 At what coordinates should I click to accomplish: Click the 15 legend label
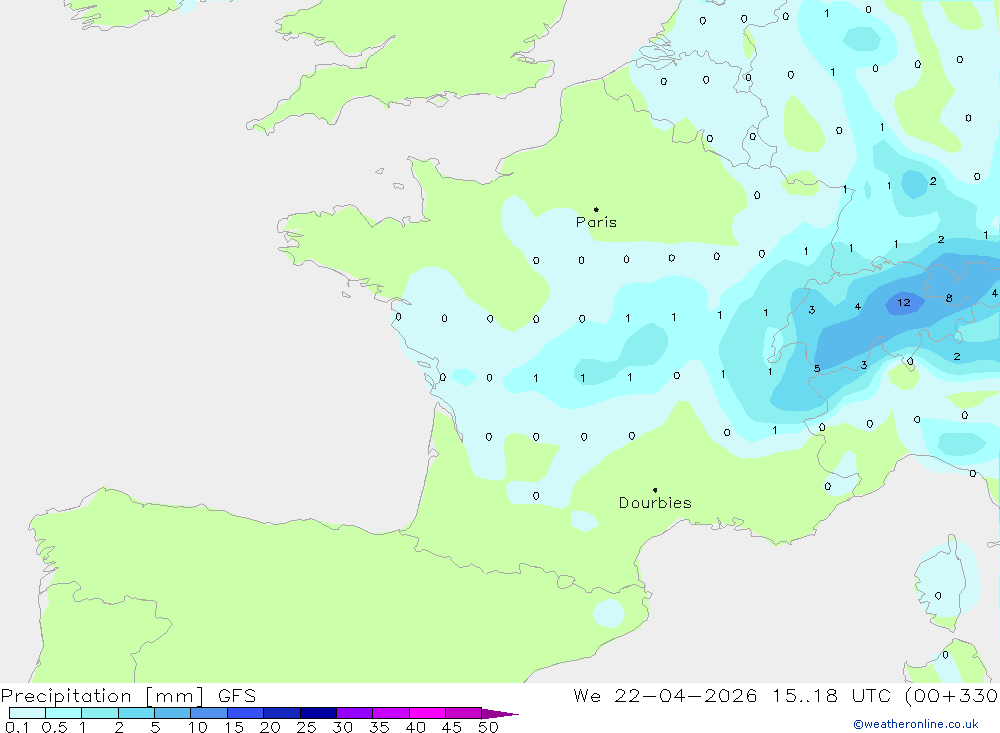(234, 727)
